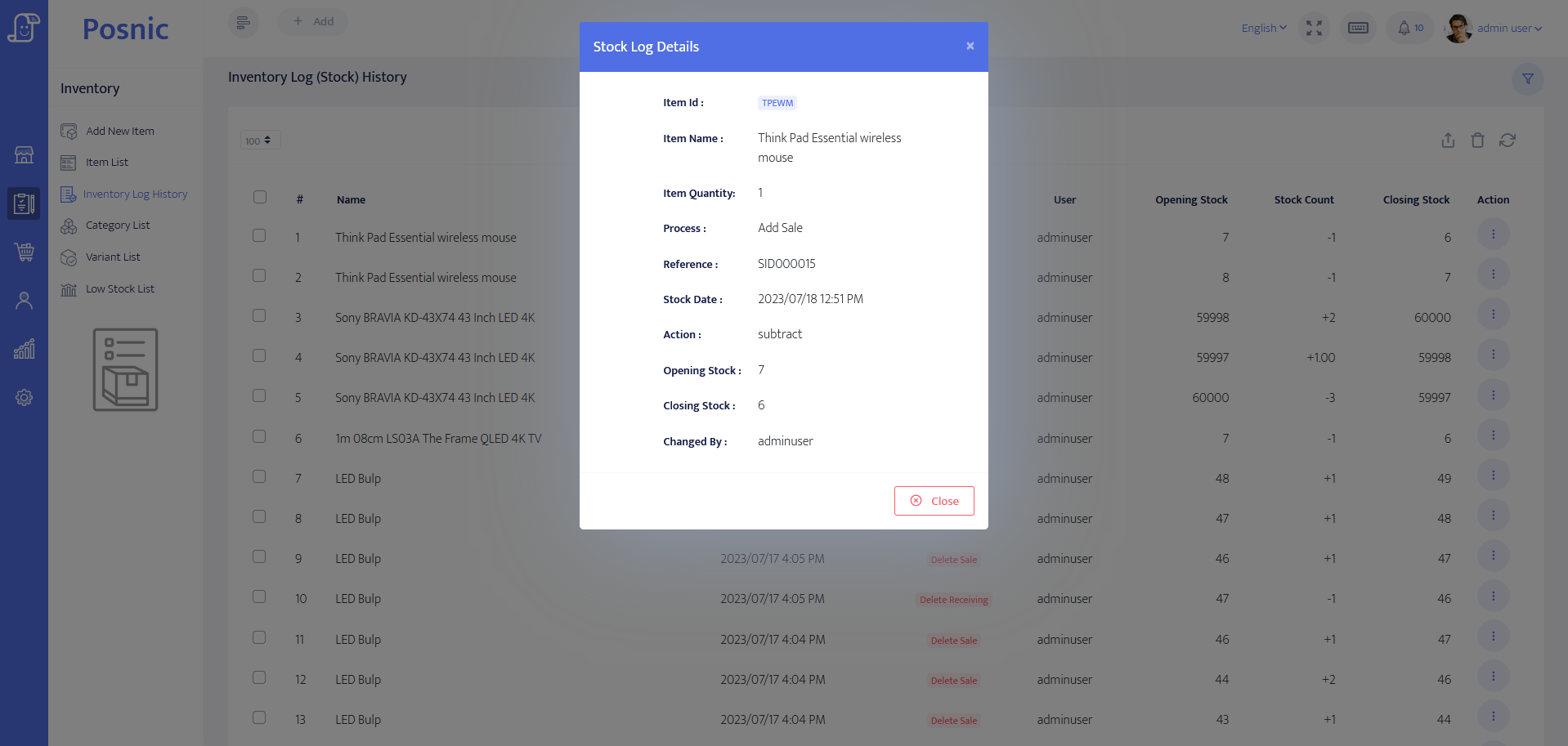This screenshot has width=1568, height=746.
Task: Click the keyboard shortcuts icon
Action: pyautogui.click(x=1358, y=28)
